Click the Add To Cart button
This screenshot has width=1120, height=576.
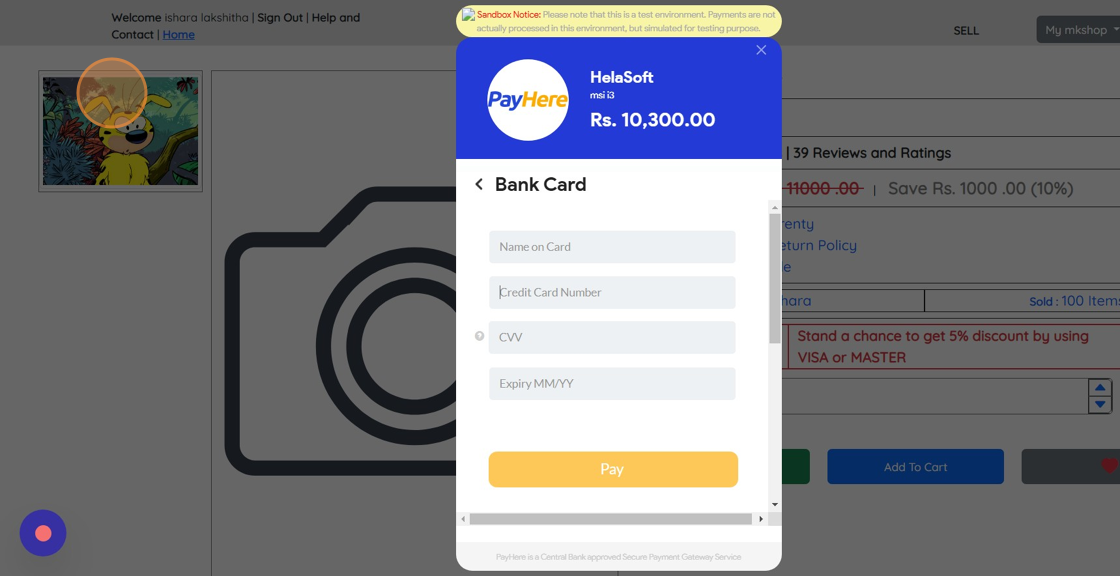[x=916, y=467]
